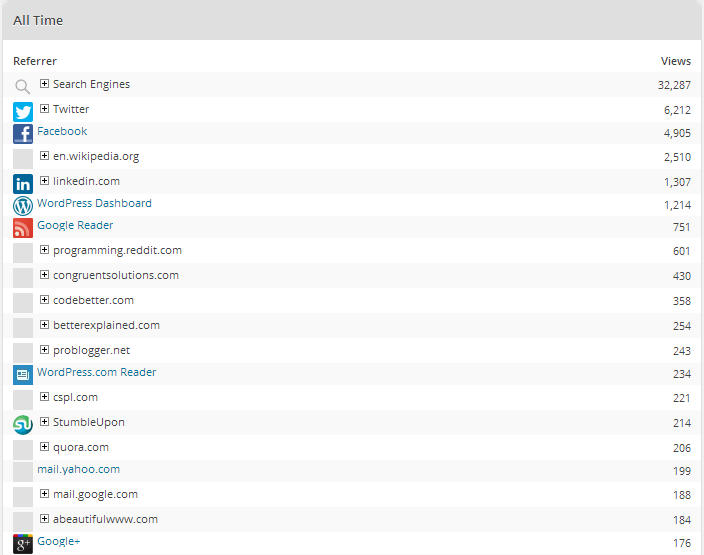Expand congruentsolutions.com referrer details
The width and height of the screenshot is (704, 555).
(x=44, y=274)
